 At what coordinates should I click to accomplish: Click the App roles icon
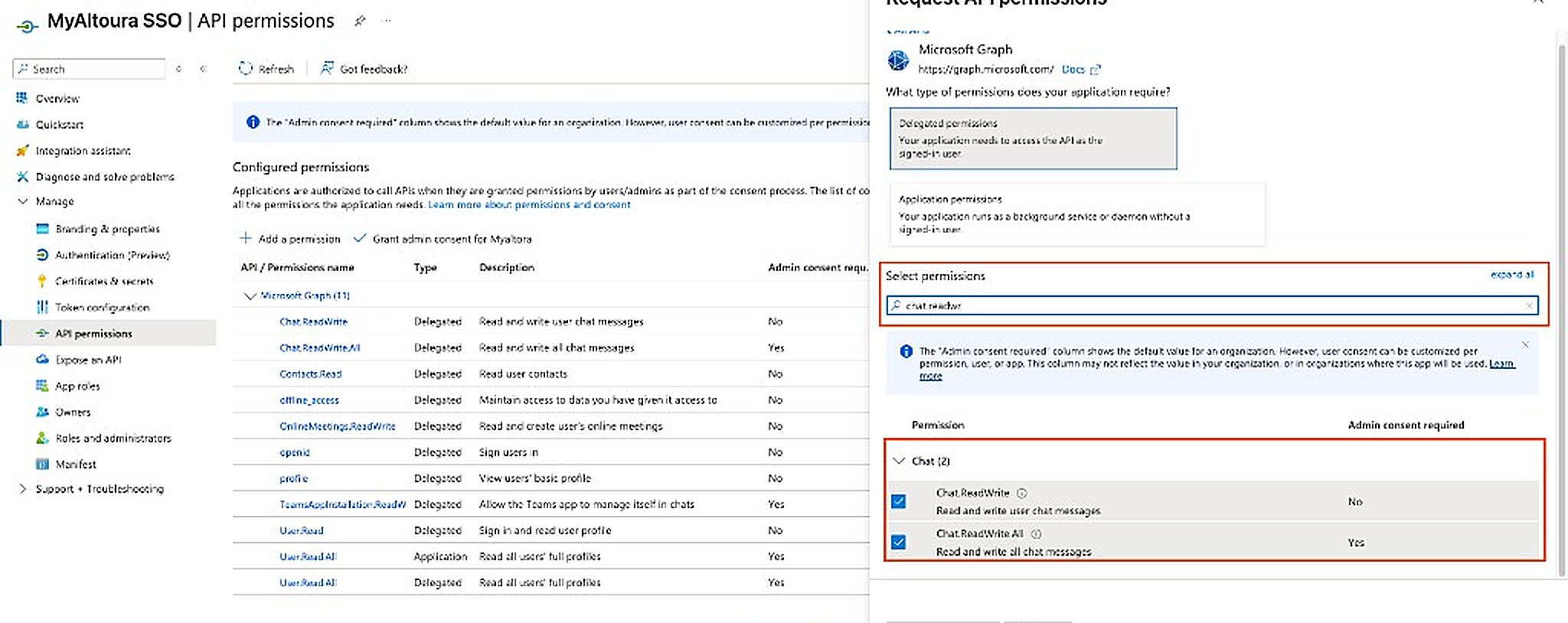click(x=42, y=386)
